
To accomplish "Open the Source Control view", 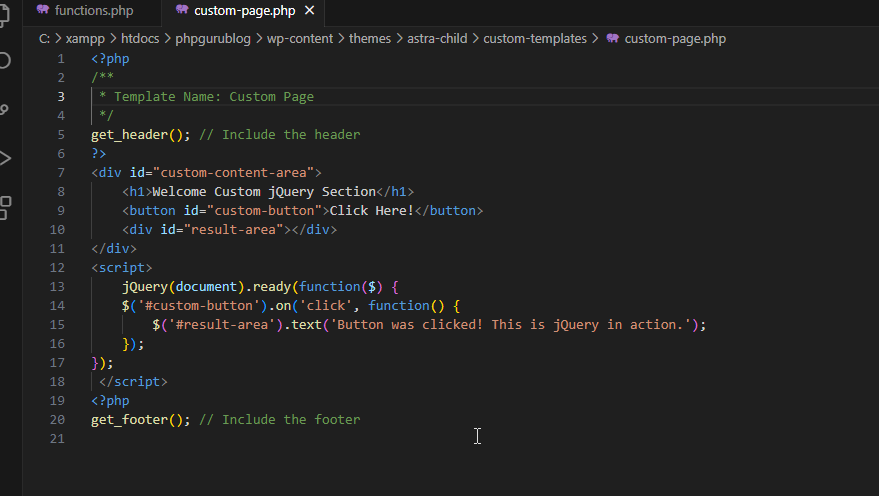I will click(4, 109).
